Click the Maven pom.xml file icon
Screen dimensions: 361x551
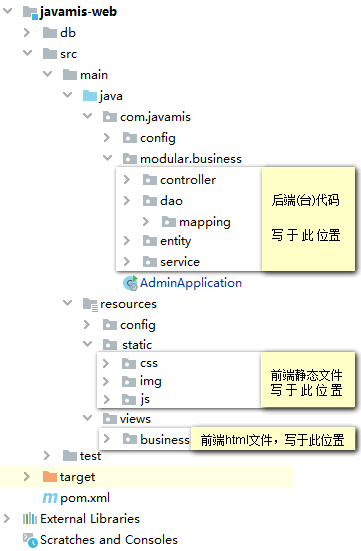point(50,498)
